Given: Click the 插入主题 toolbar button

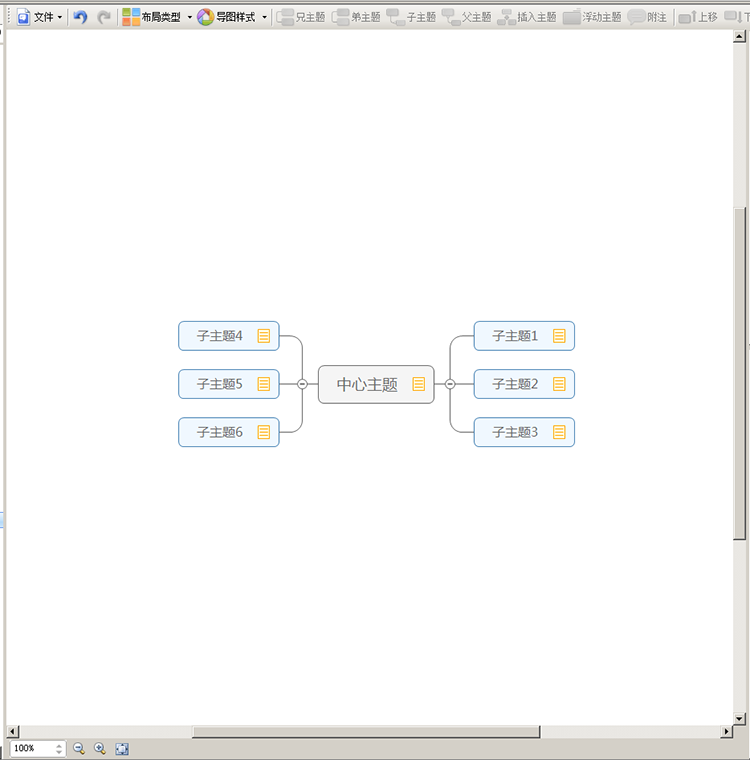Looking at the screenshot, I should [526, 17].
